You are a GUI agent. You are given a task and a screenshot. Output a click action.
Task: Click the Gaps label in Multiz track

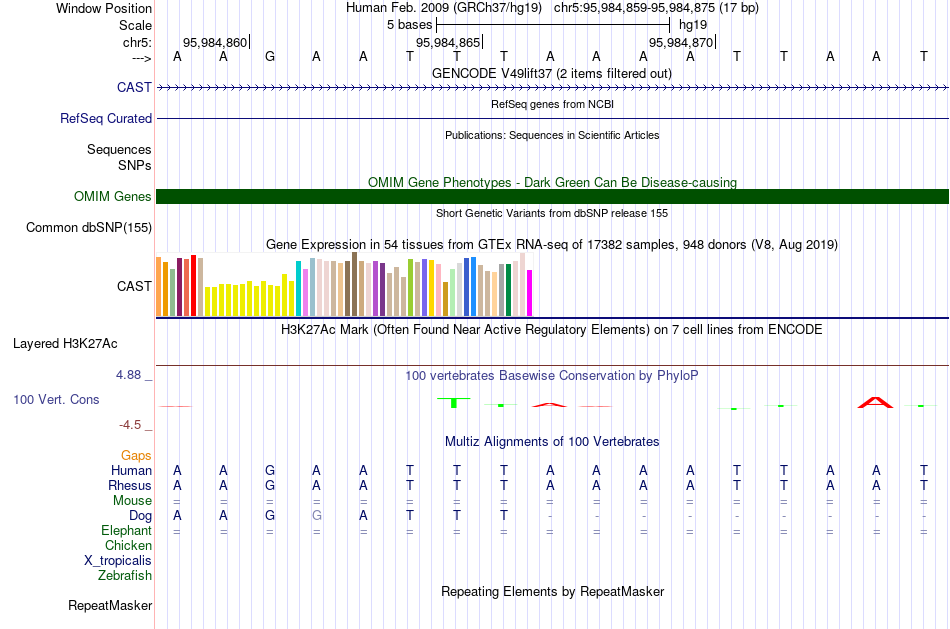[x=136, y=456]
